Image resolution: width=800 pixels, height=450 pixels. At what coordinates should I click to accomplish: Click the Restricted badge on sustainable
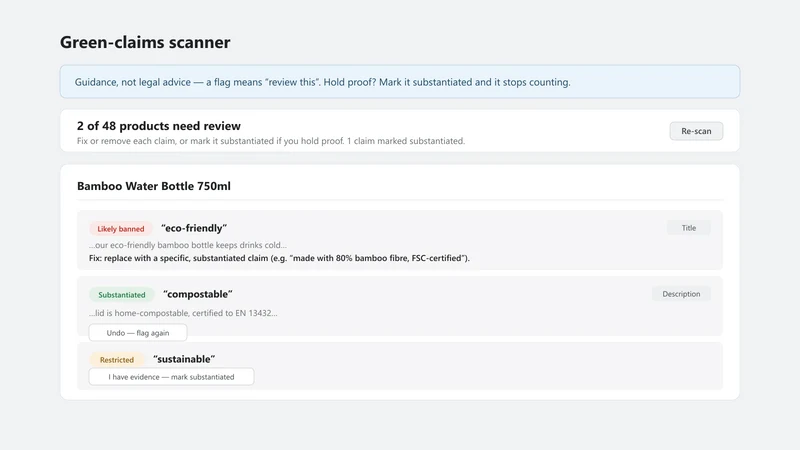(x=117, y=360)
